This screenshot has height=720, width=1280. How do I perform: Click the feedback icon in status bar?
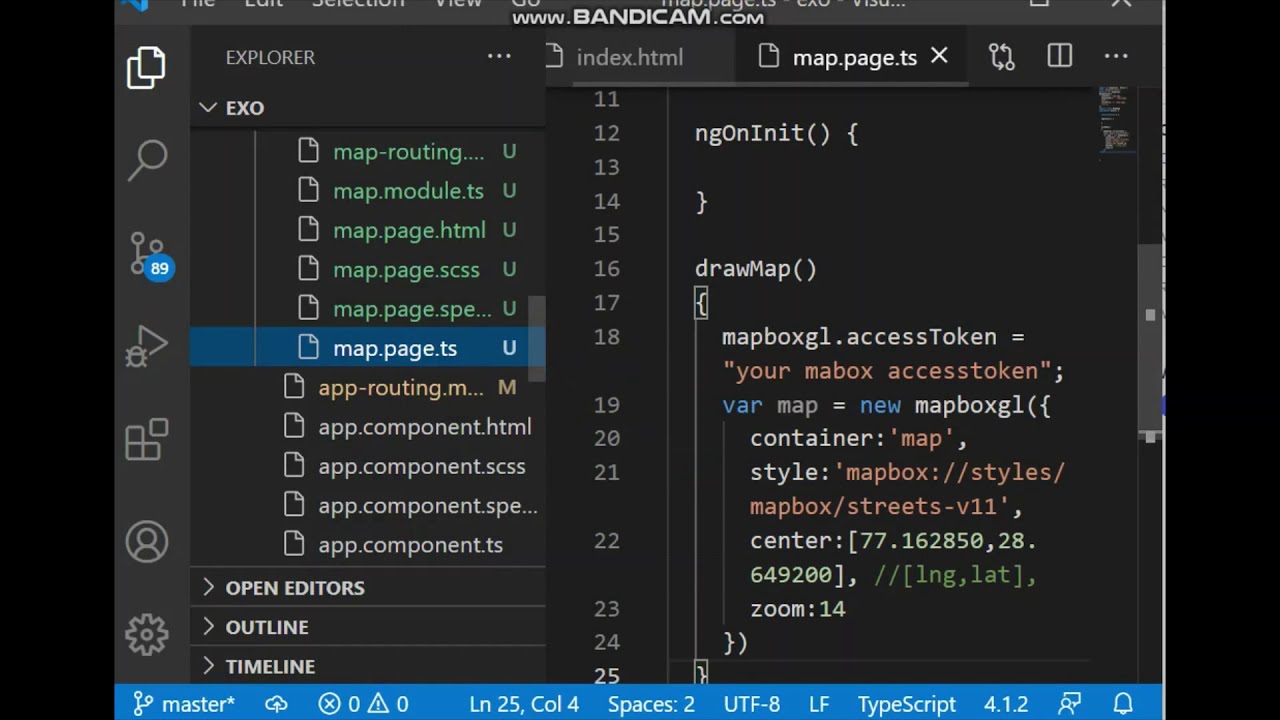click(x=1070, y=704)
